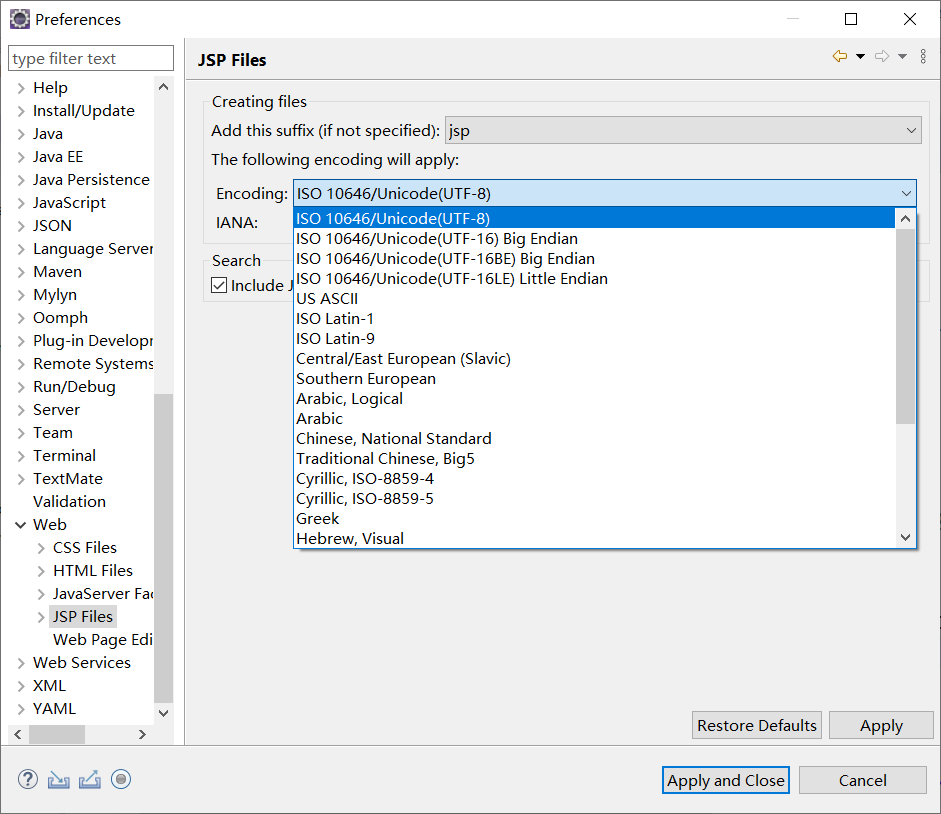Select Web Services preference category
Image resolution: width=941 pixels, height=814 pixels.
coord(82,663)
